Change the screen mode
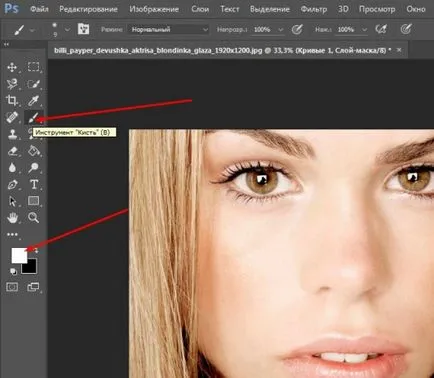 (x=33, y=287)
